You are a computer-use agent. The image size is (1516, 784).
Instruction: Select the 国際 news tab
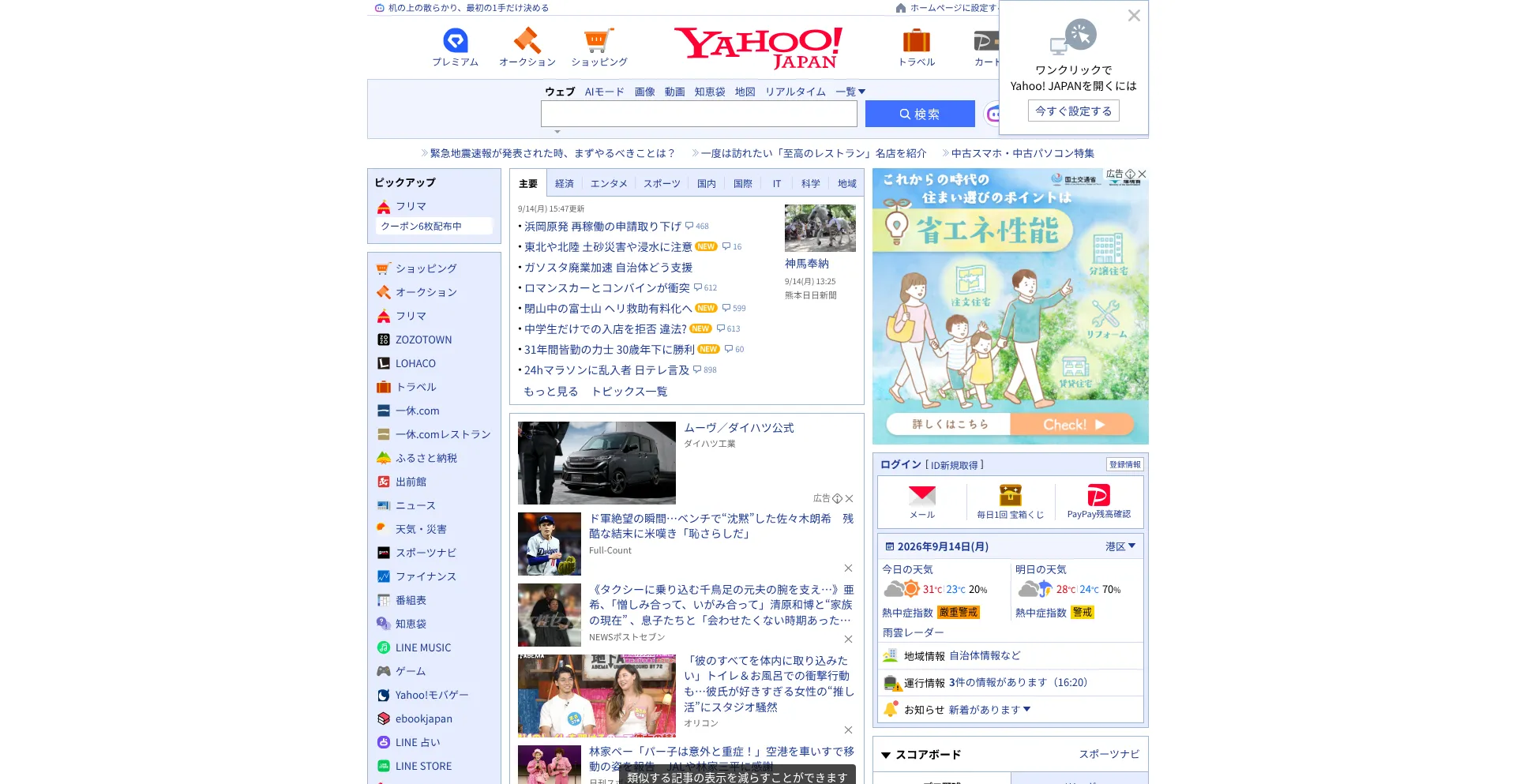(743, 183)
